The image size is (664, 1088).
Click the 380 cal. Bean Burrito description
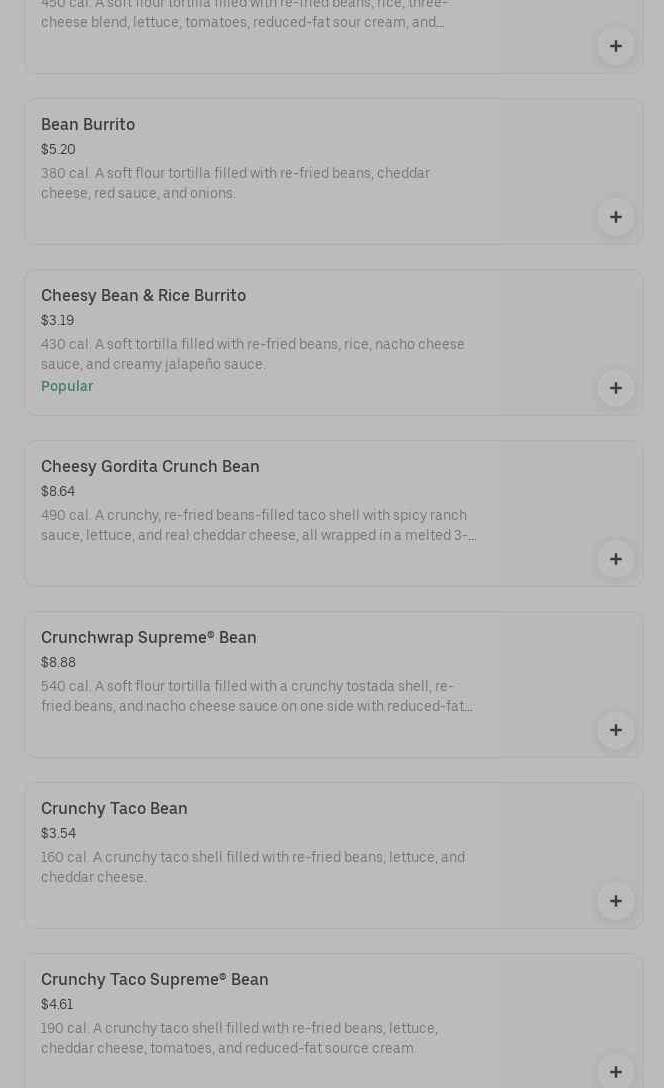[x=235, y=183]
